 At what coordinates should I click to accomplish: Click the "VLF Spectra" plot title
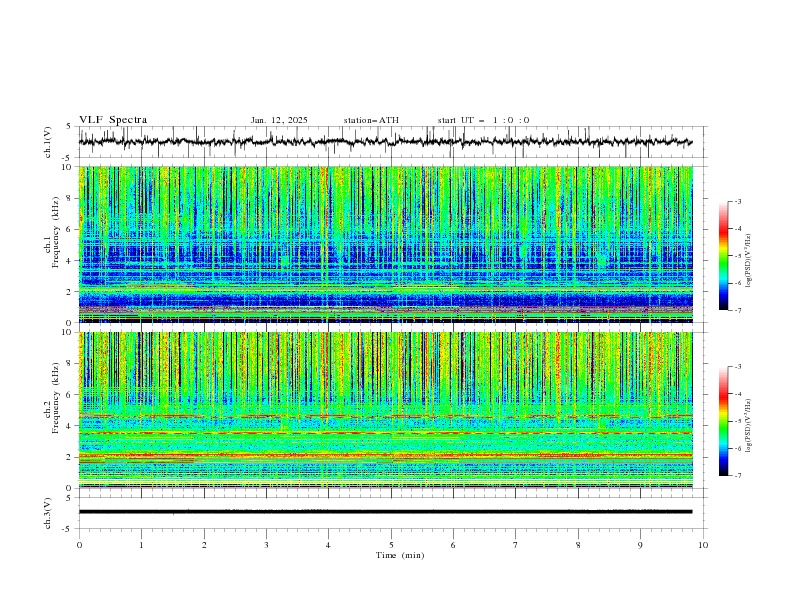[113, 120]
